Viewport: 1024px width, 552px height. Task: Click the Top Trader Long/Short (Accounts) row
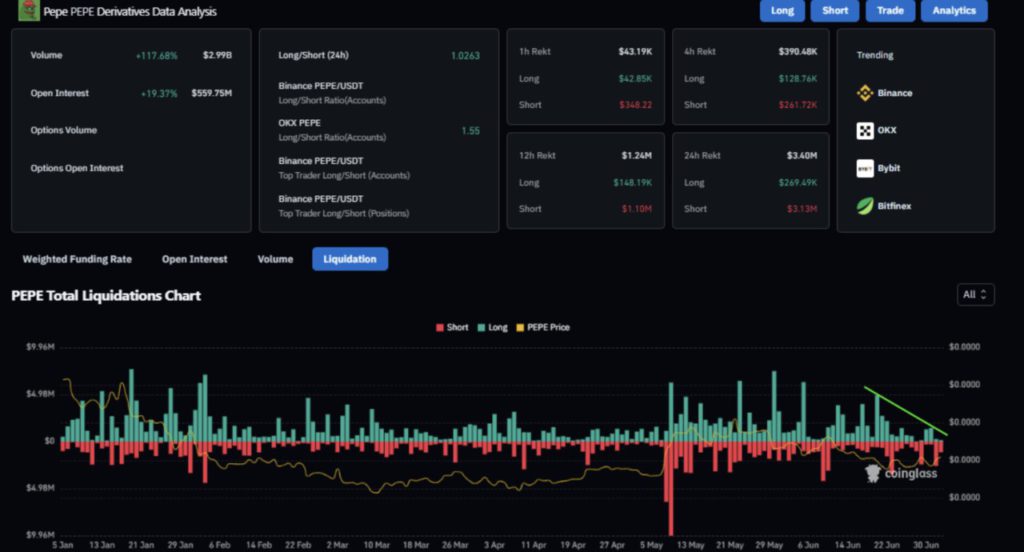click(379, 168)
